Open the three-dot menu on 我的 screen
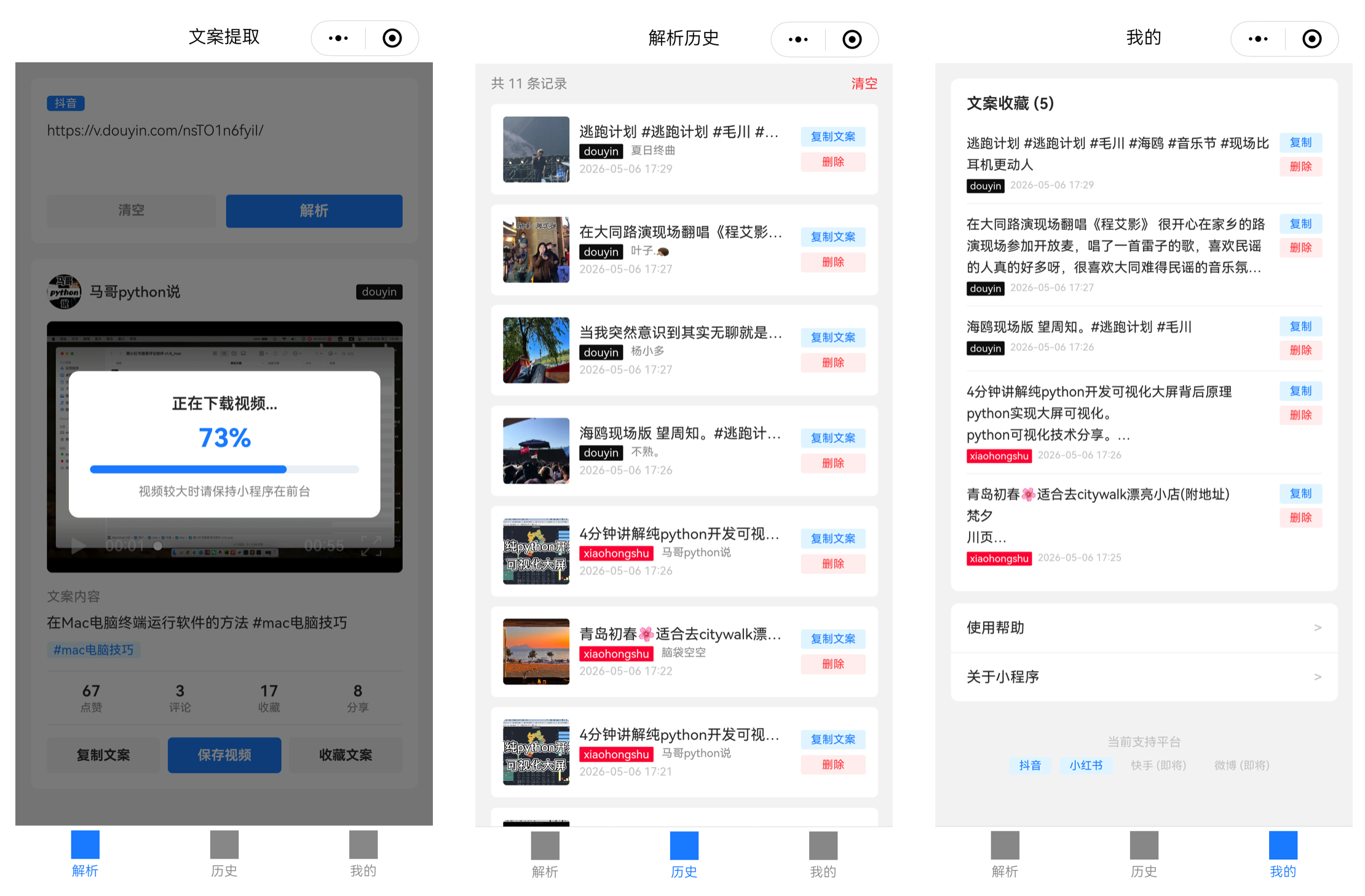 coord(1258,39)
